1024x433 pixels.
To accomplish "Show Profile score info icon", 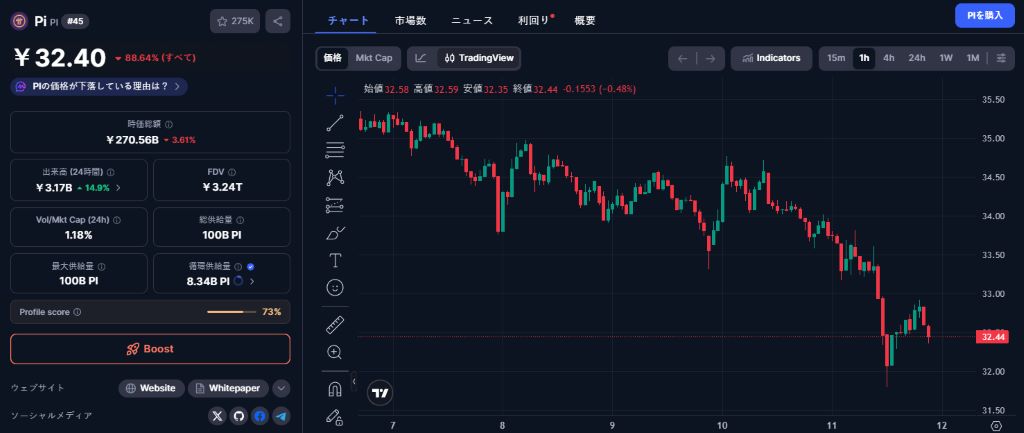I will click(x=78, y=312).
